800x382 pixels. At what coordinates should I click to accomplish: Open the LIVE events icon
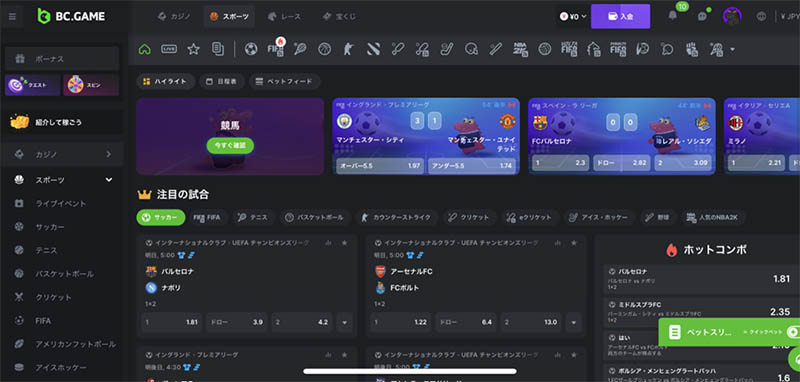169,49
